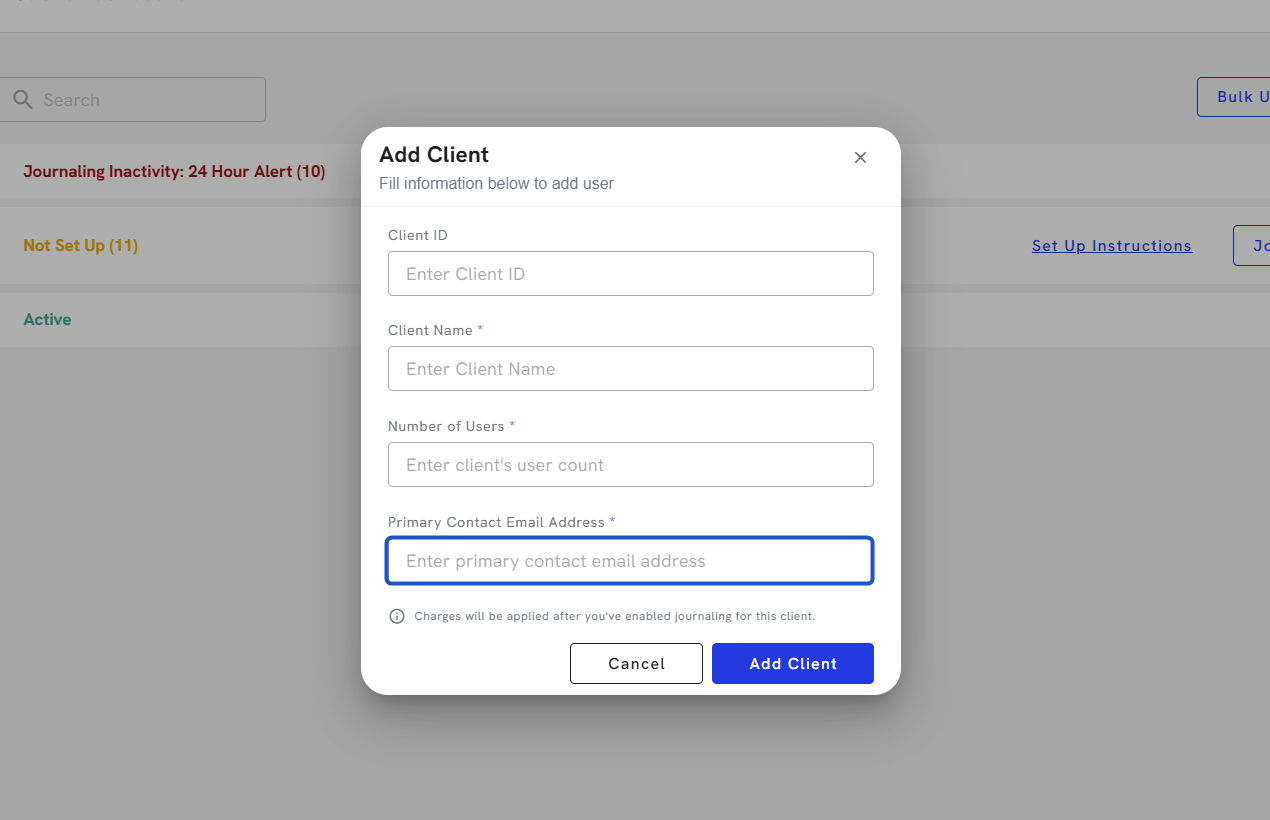Click the Enter Client Name field
This screenshot has width=1270, height=820.
(630, 369)
